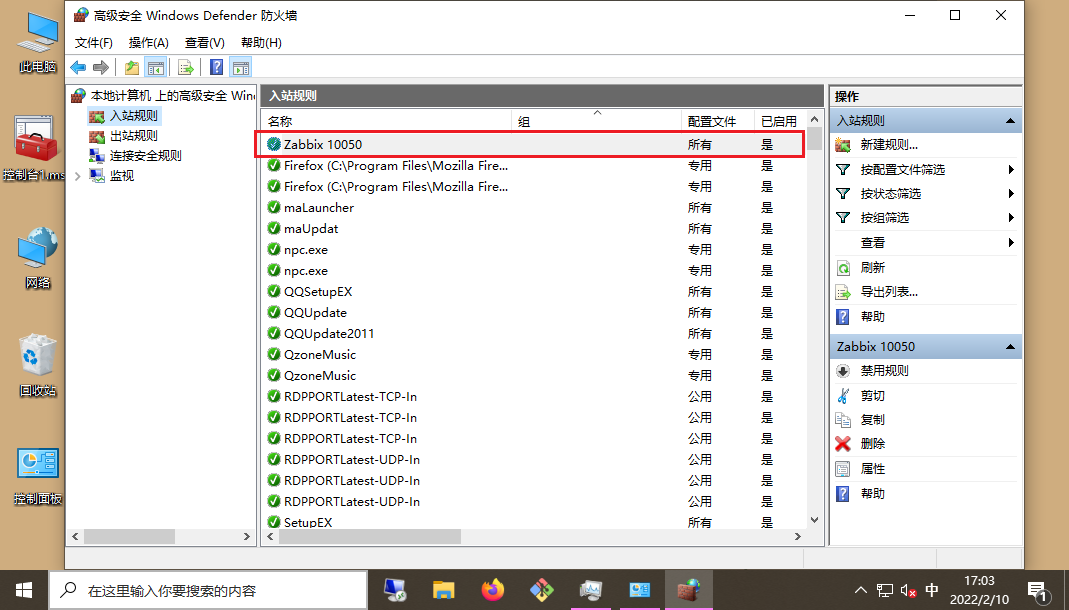The image size is (1069, 610).
Task: Click the tree pane horizontal scrollbar right arrow
Action: point(247,536)
